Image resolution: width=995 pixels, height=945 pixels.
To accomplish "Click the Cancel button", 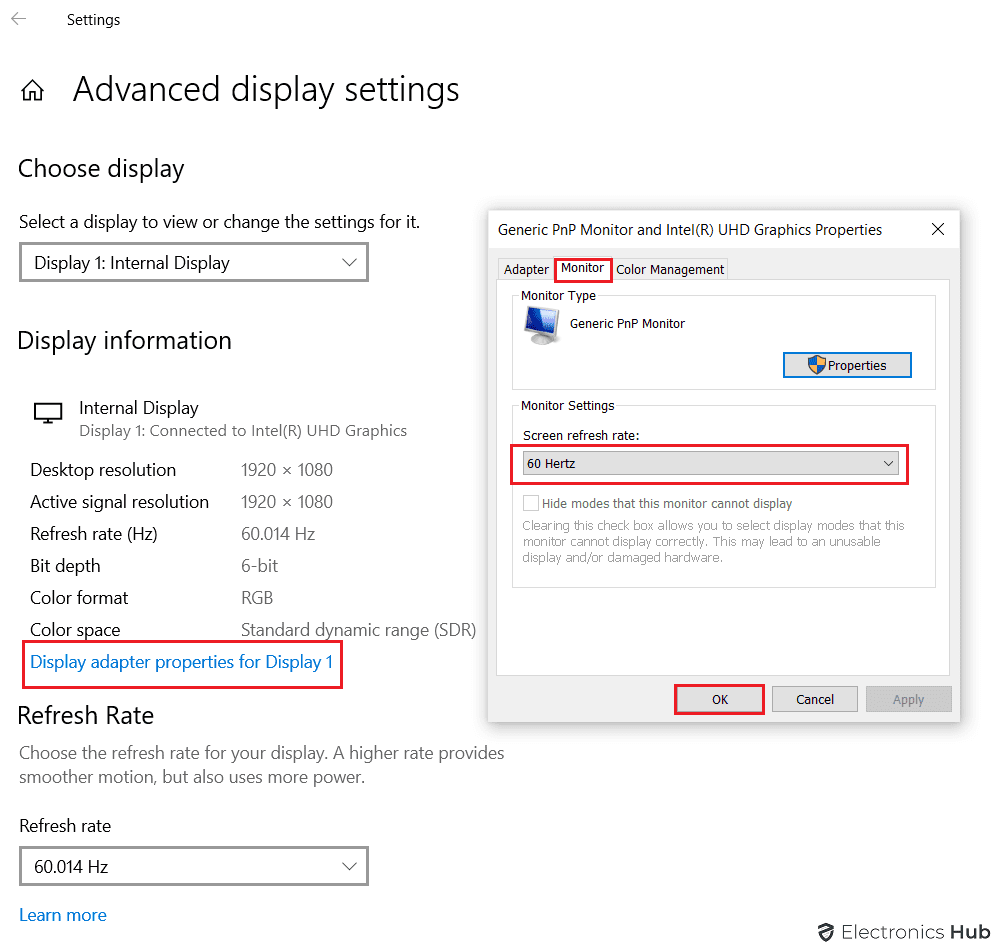I will tap(815, 699).
